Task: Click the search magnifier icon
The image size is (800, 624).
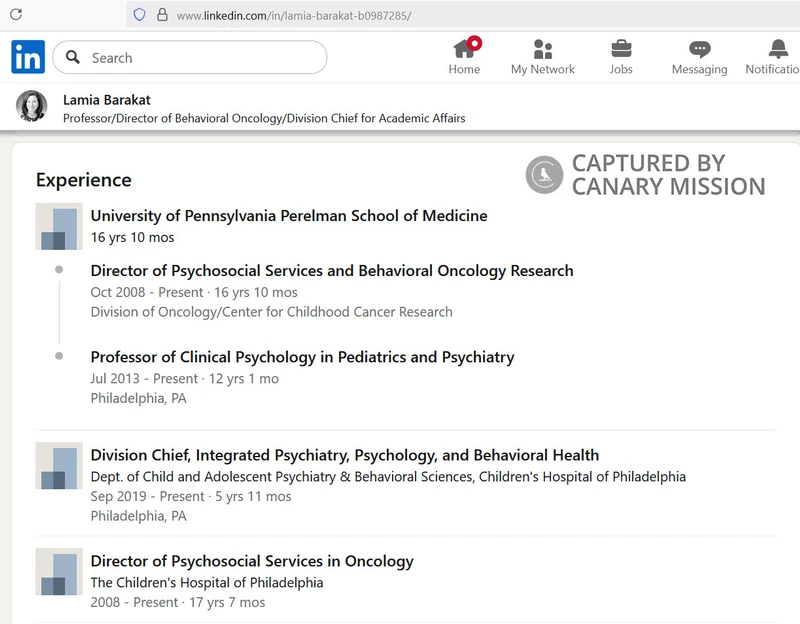Action: click(x=73, y=57)
